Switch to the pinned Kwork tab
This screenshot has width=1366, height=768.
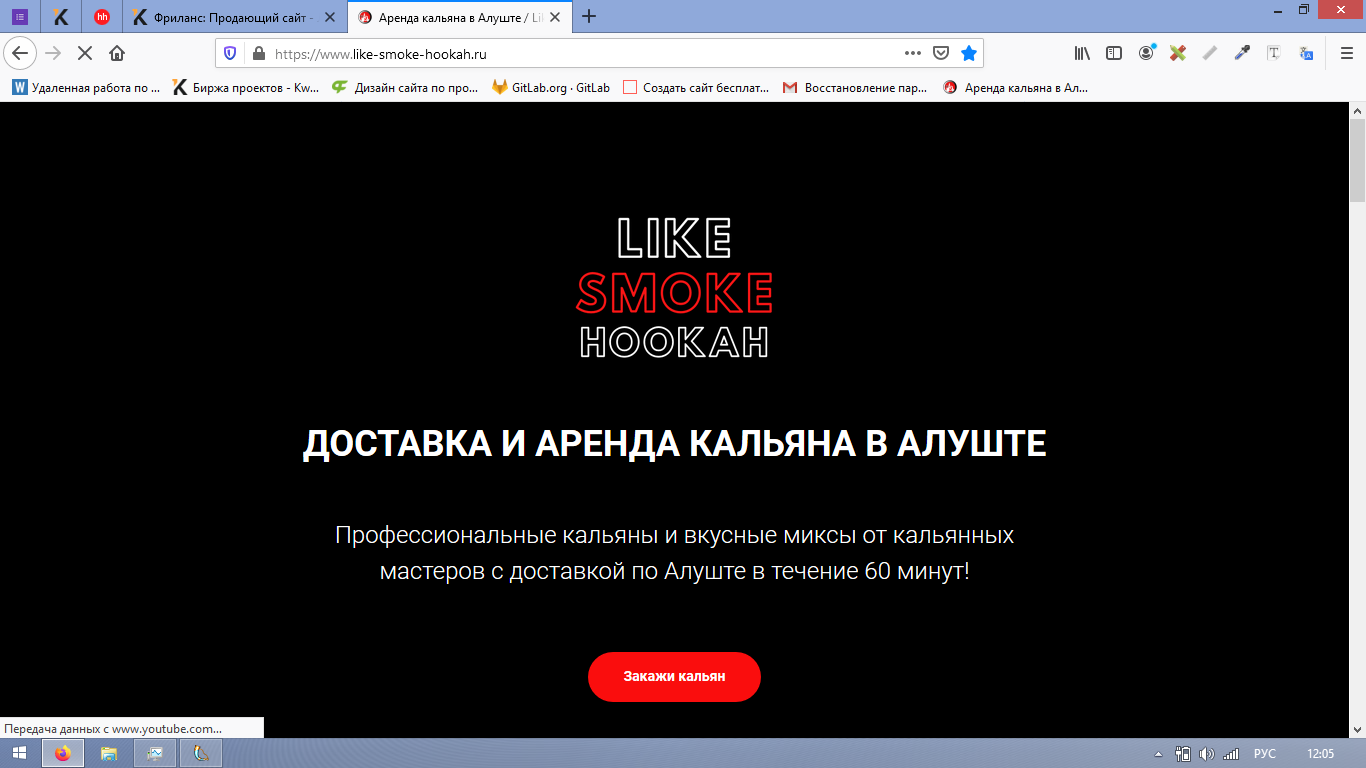pos(61,17)
